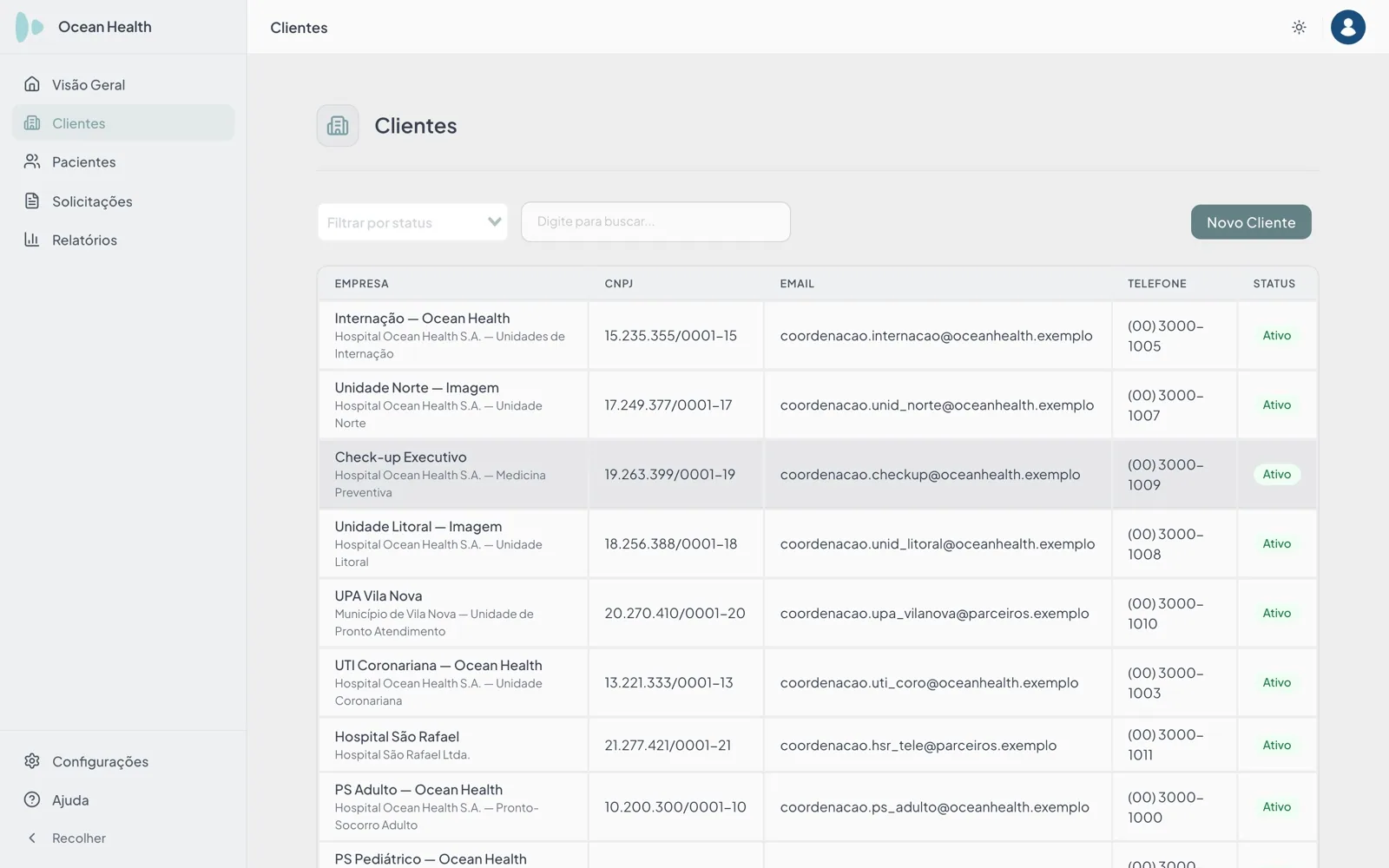Viewport: 1389px width, 868px height.
Task: Click email coordenacao.upa_vilanova@parceiros.exemplo
Action: tap(934, 614)
